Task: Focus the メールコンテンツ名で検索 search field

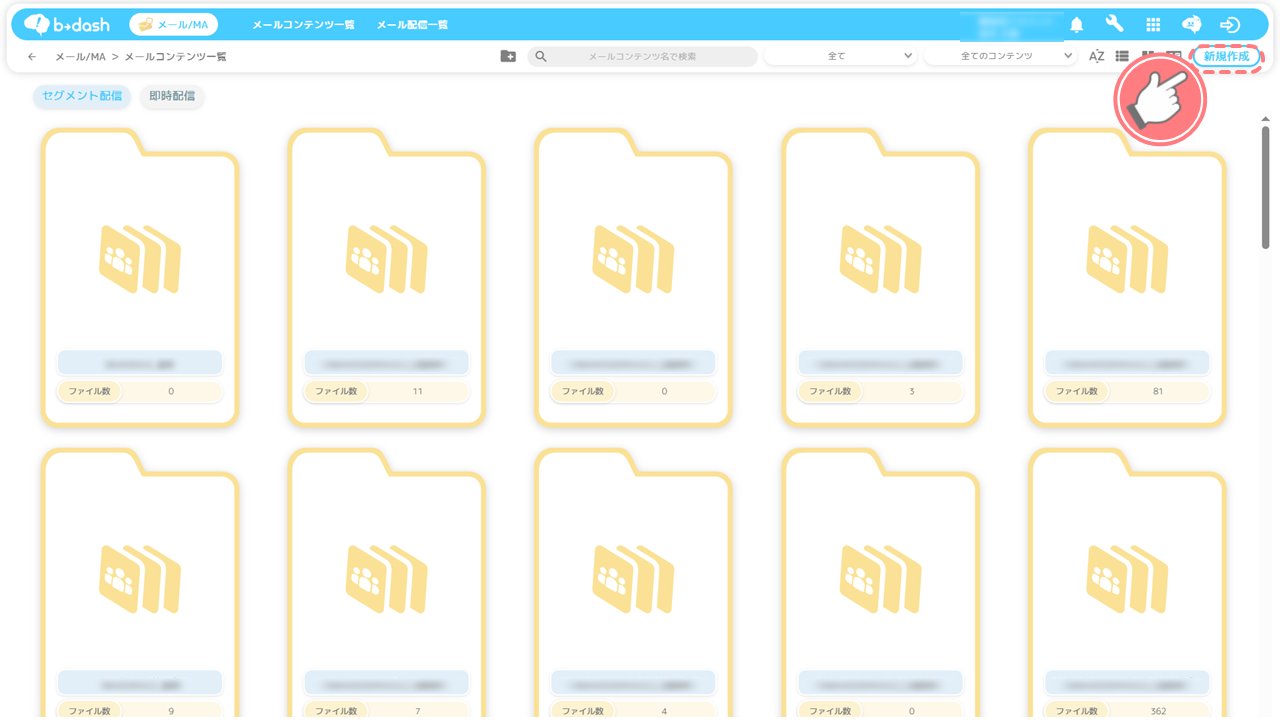Action: click(642, 57)
